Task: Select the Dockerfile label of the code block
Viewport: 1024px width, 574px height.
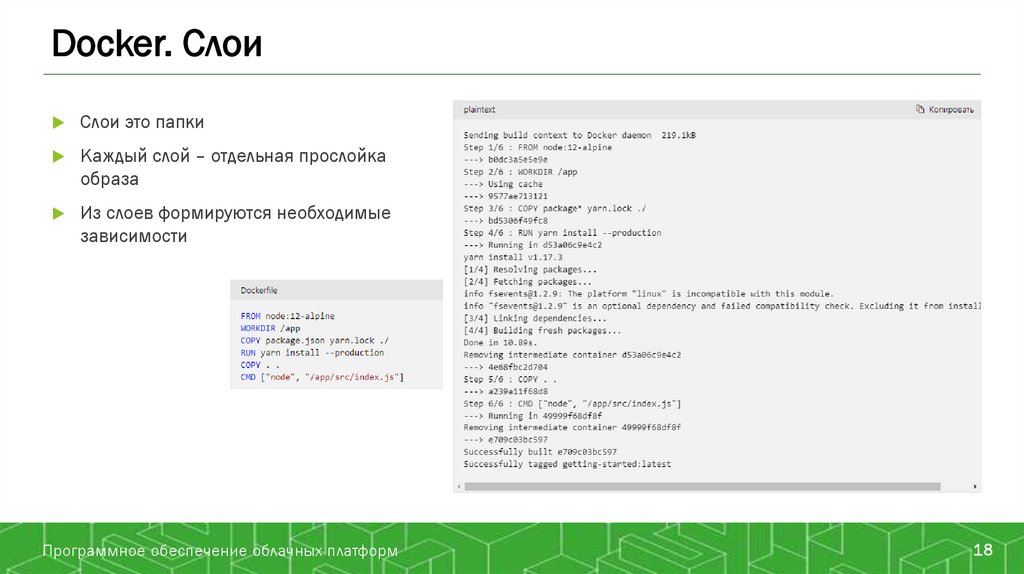Action: tap(259, 291)
